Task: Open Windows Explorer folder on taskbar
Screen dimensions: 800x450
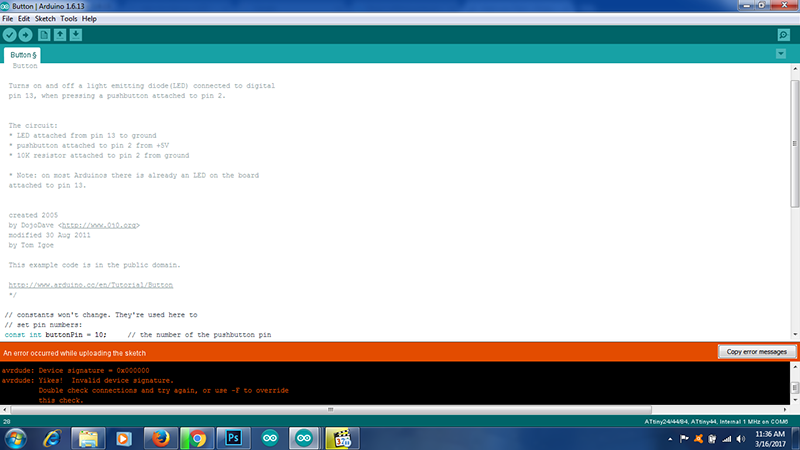Action: (88, 439)
